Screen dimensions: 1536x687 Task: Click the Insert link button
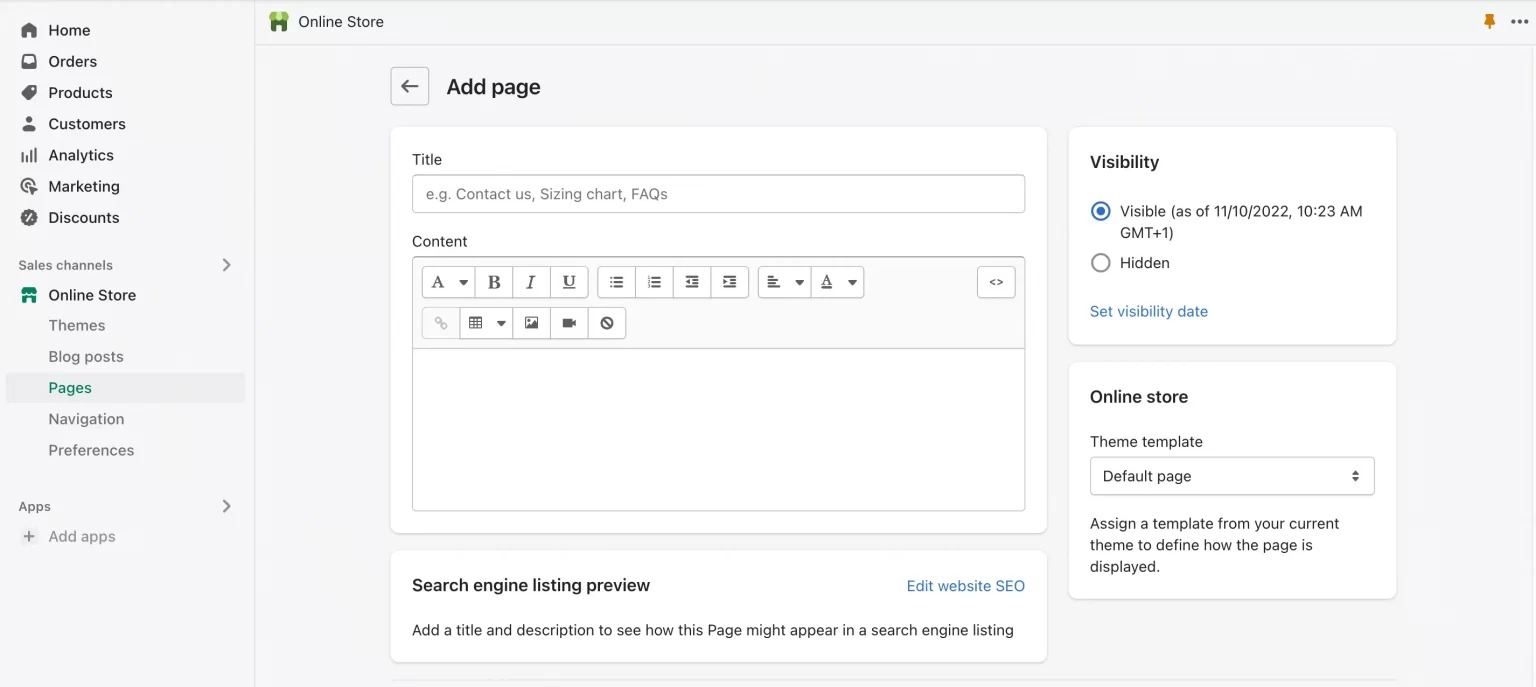point(441,323)
